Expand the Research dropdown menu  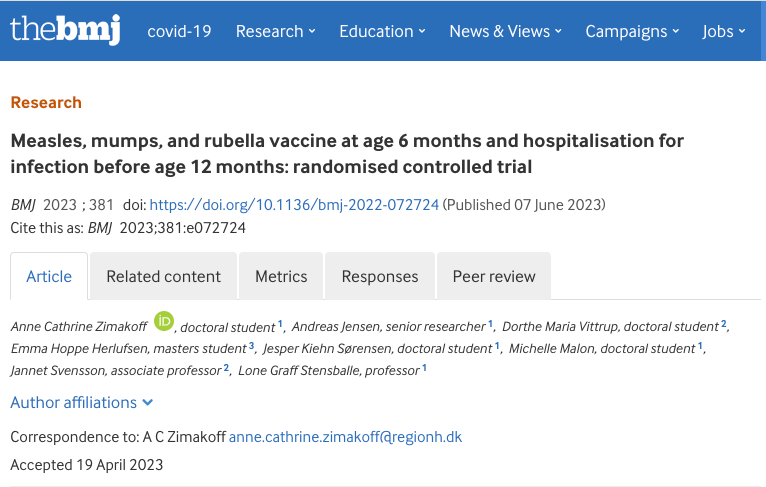(275, 31)
